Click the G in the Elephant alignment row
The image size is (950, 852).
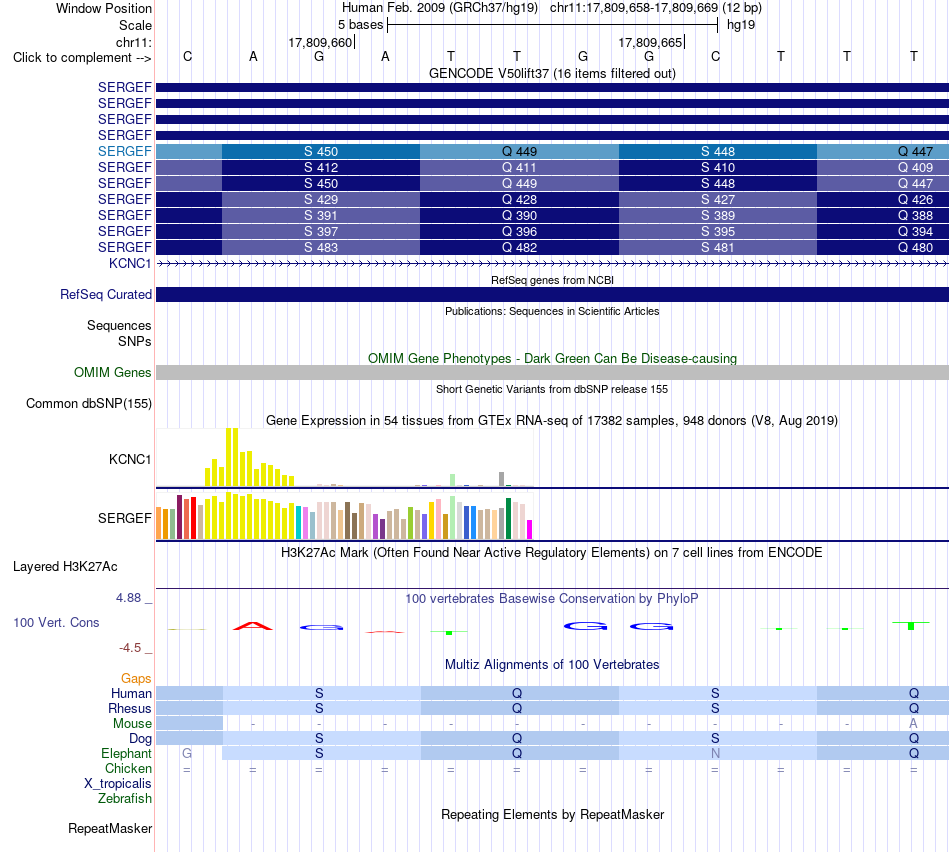pos(187,753)
